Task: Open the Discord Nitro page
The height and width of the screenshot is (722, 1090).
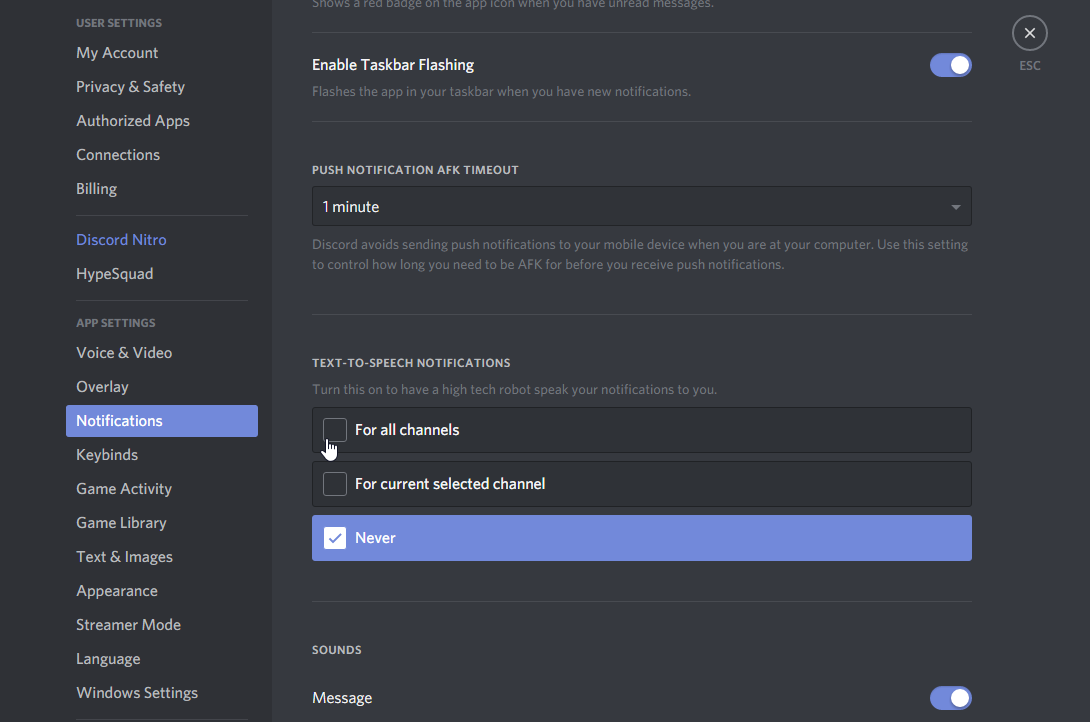Action: [x=121, y=239]
